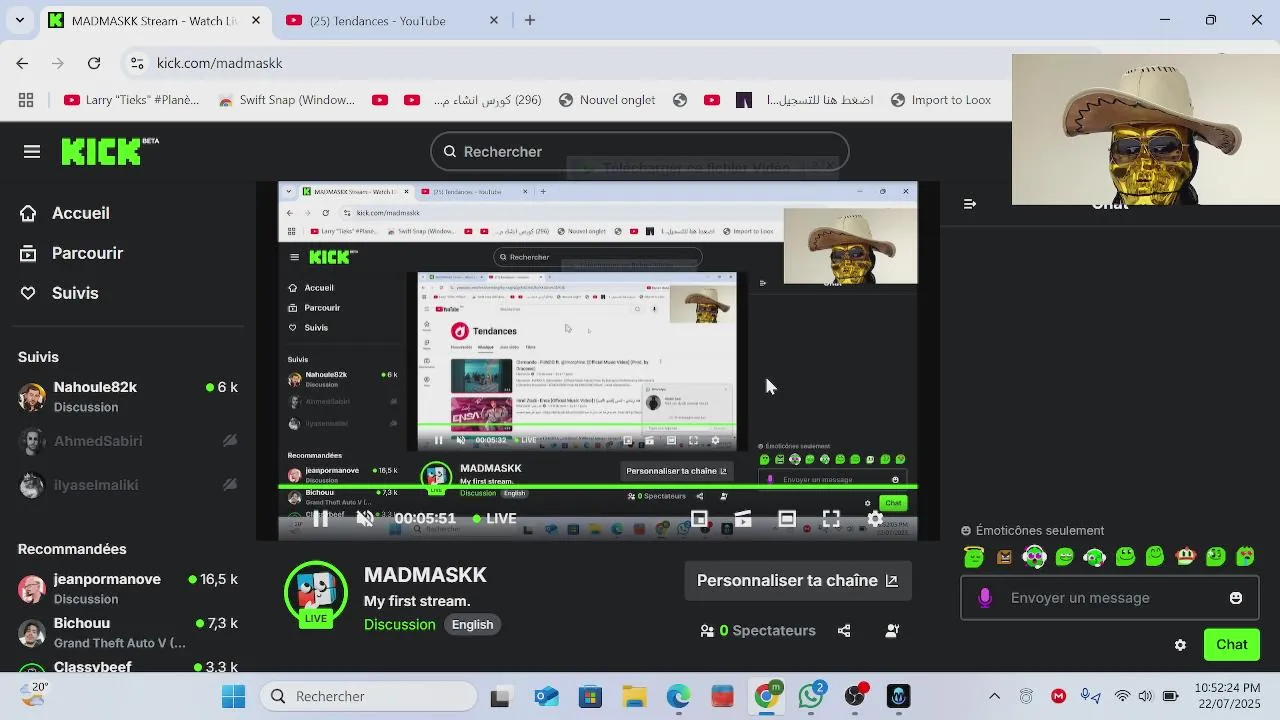Screen dimensions: 1280x720
Task: Open the emoji picker in chat input
Action: pos(1236,598)
